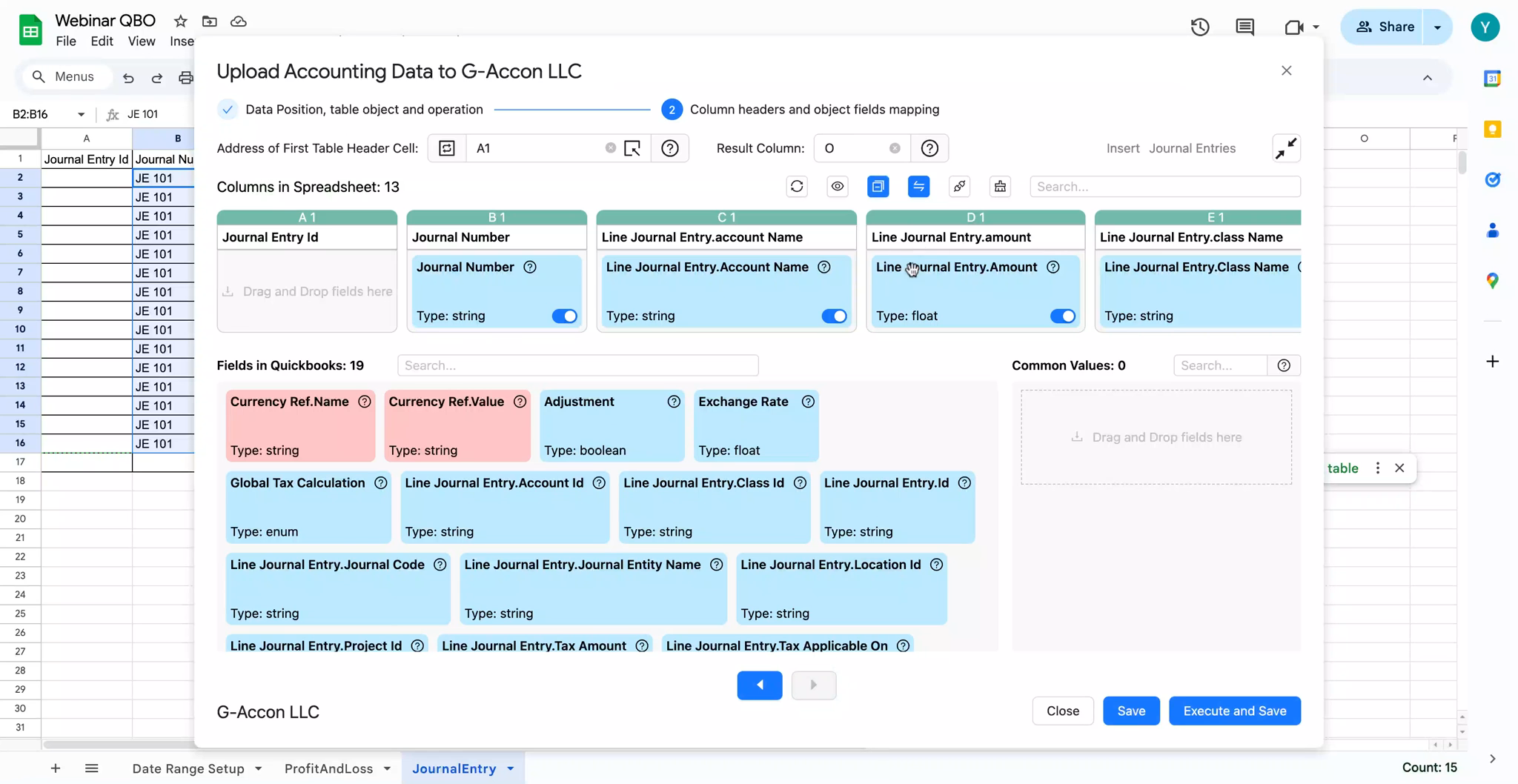Image resolution: width=1518 pixels, height=784 pixels.
Task: Click the Execute and Save button
Action: (x=1234, y=711)
